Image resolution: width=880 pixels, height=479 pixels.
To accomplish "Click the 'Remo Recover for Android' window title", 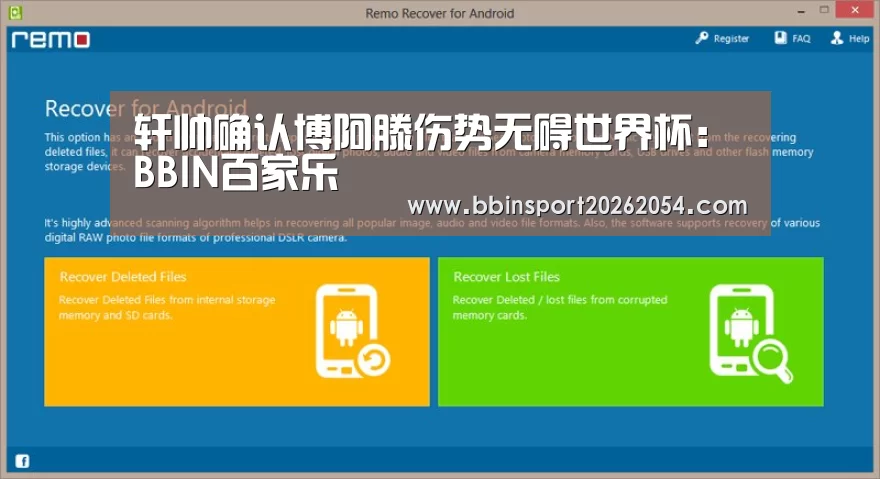I will click(x=439, y=13).
